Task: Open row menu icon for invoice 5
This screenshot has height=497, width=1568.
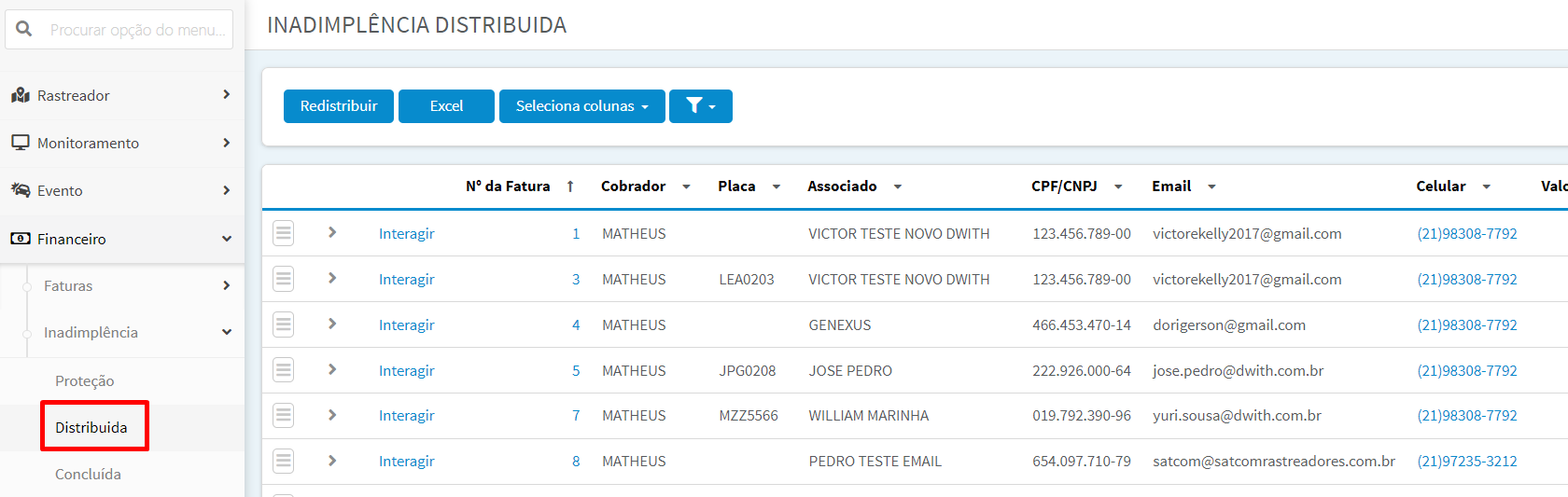Action: click(284, 370)
